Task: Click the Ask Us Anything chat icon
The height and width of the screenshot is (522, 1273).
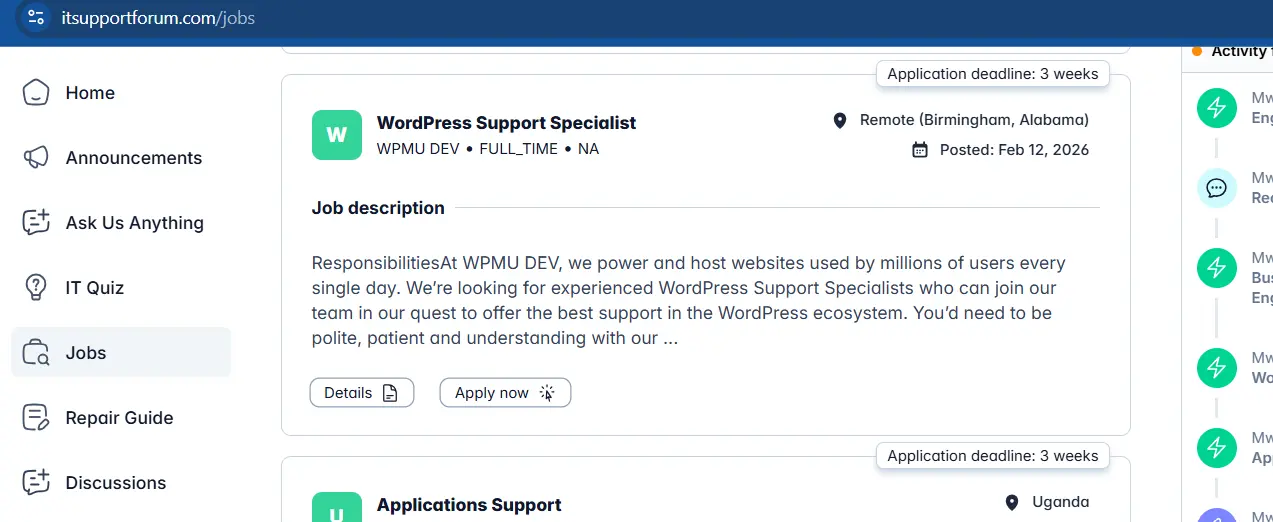Action: tap(36, 223)
